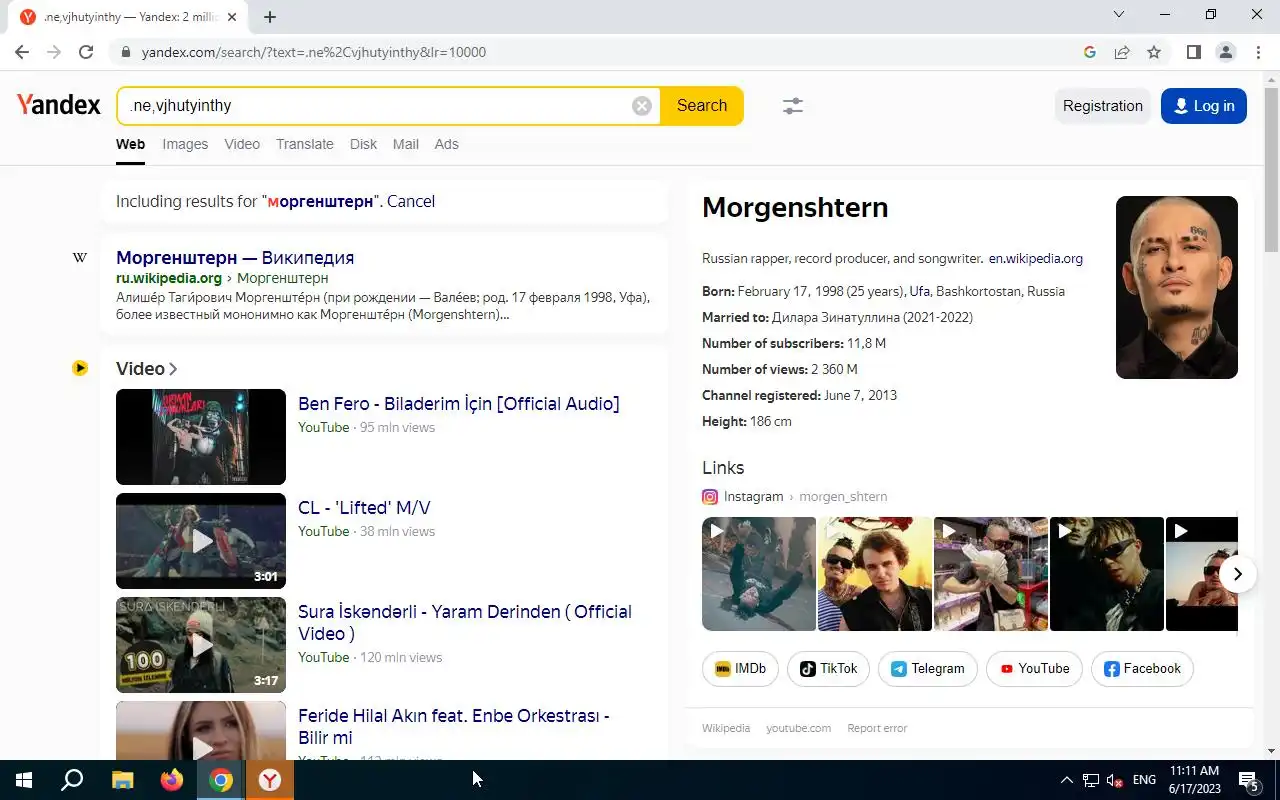
Task: Open the Ads tab
Action: (446, 144)
